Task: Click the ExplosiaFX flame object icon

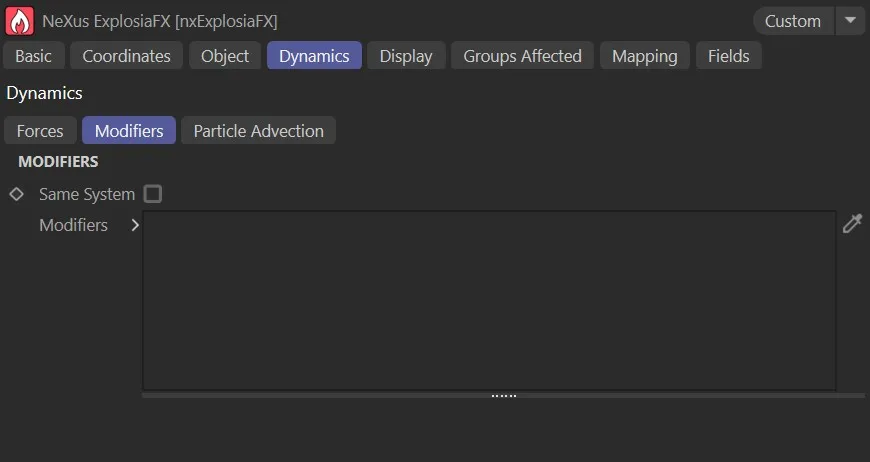Action: click(x=19, y=20)
